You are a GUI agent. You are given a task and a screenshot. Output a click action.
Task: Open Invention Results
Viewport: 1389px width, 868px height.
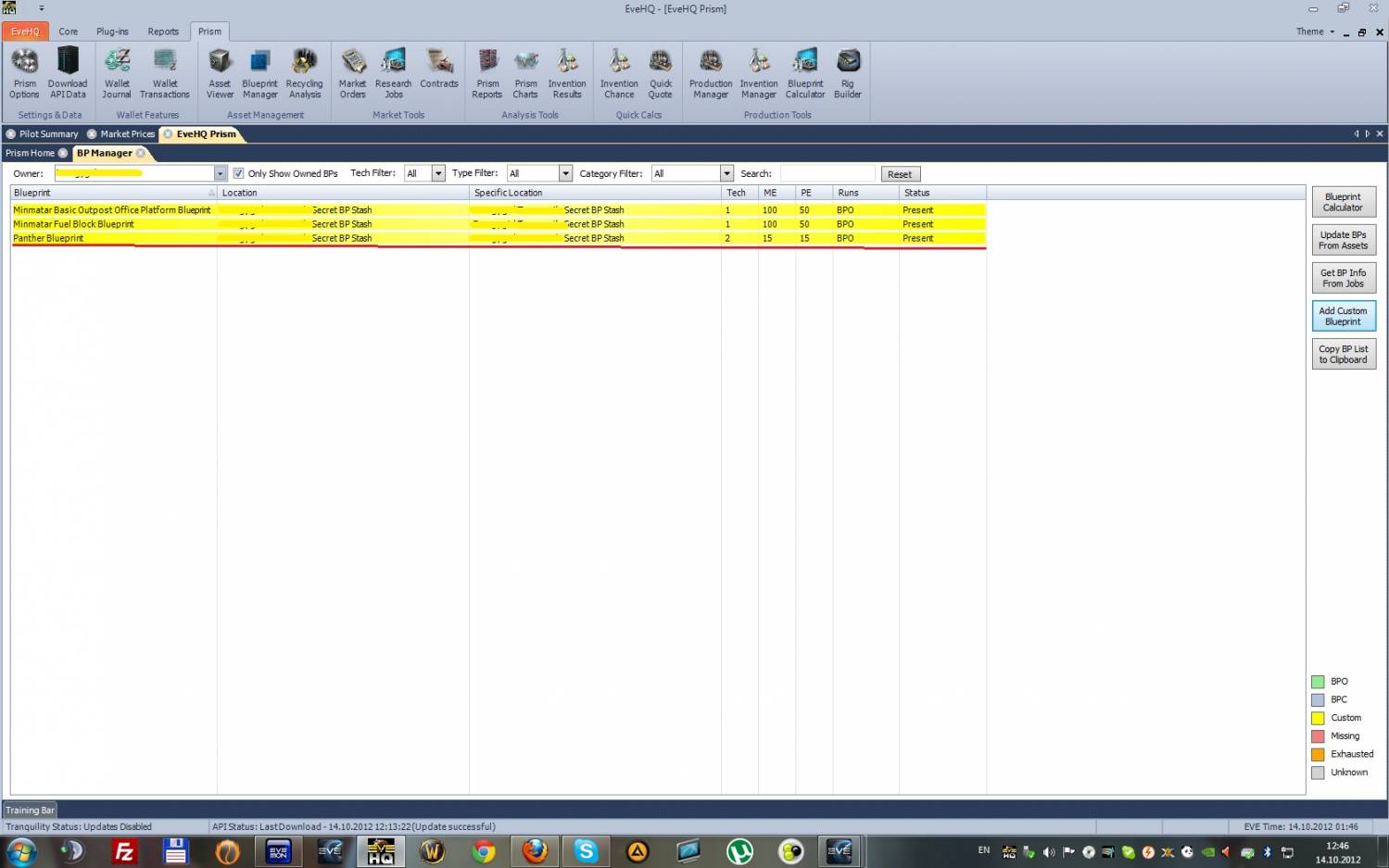[567, 73]
